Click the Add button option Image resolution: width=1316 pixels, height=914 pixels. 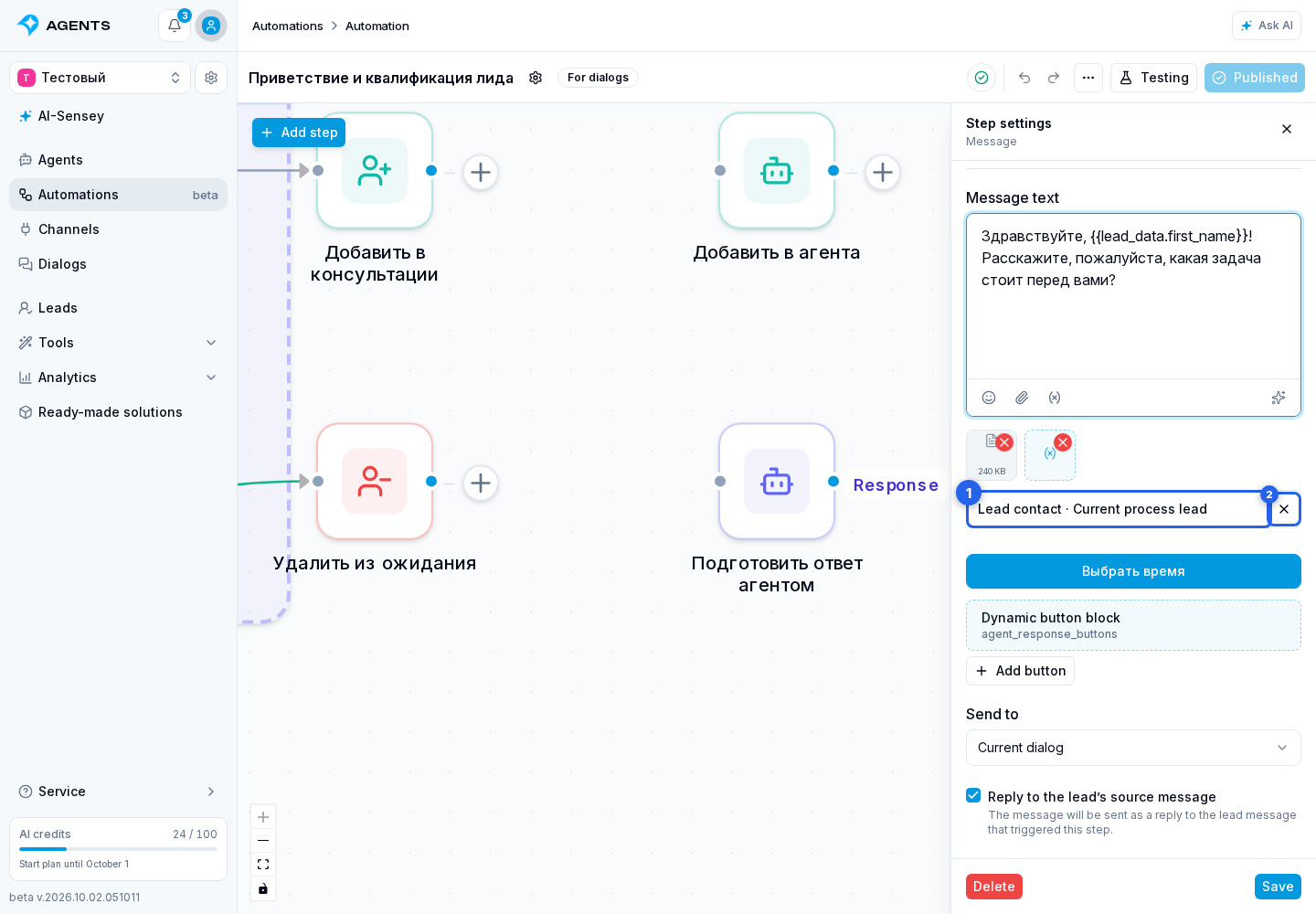(1020, 671)
